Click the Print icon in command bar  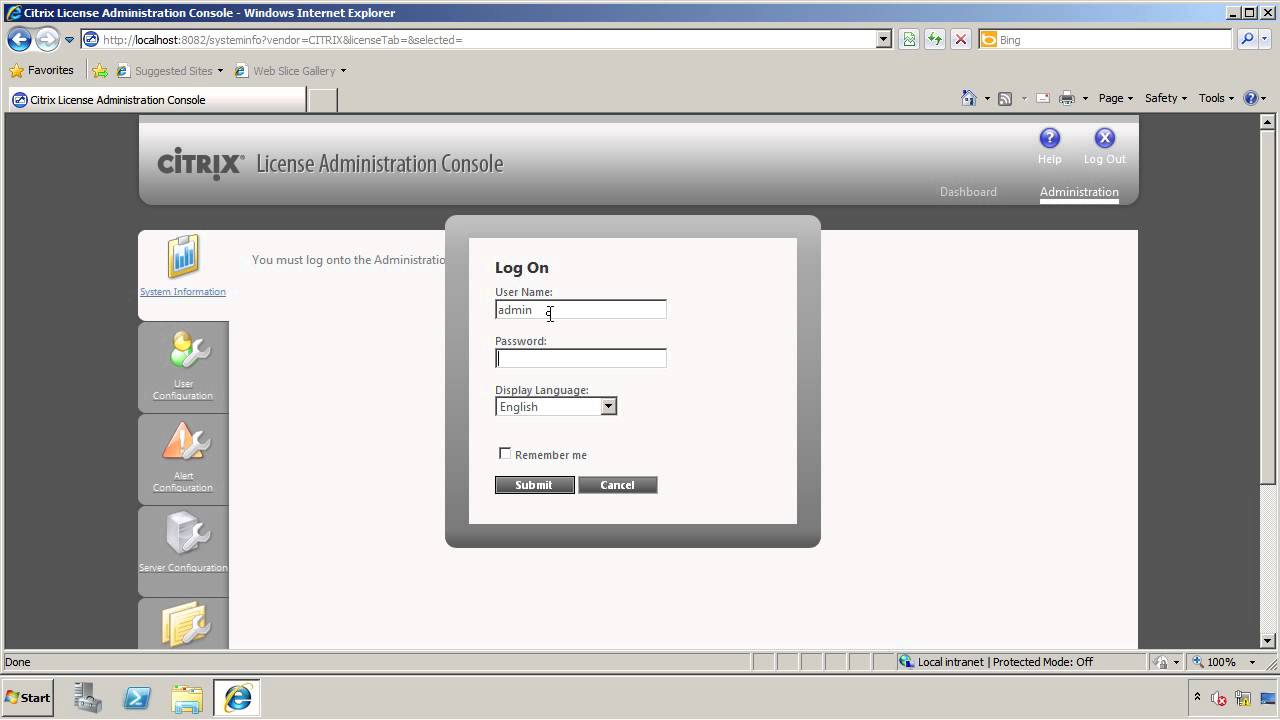[1067, 98]
